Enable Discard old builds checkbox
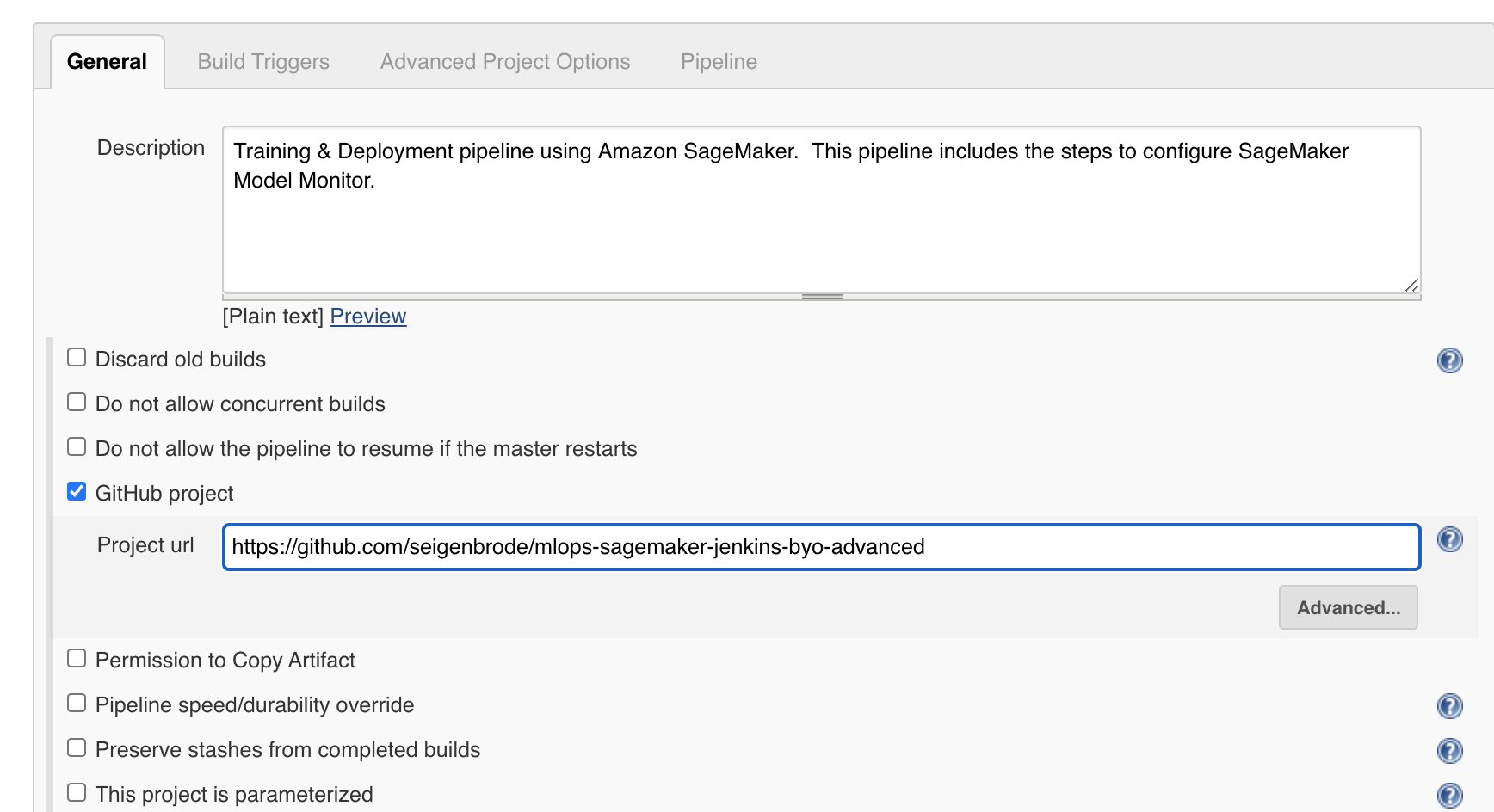 click(x=77, y=358)
